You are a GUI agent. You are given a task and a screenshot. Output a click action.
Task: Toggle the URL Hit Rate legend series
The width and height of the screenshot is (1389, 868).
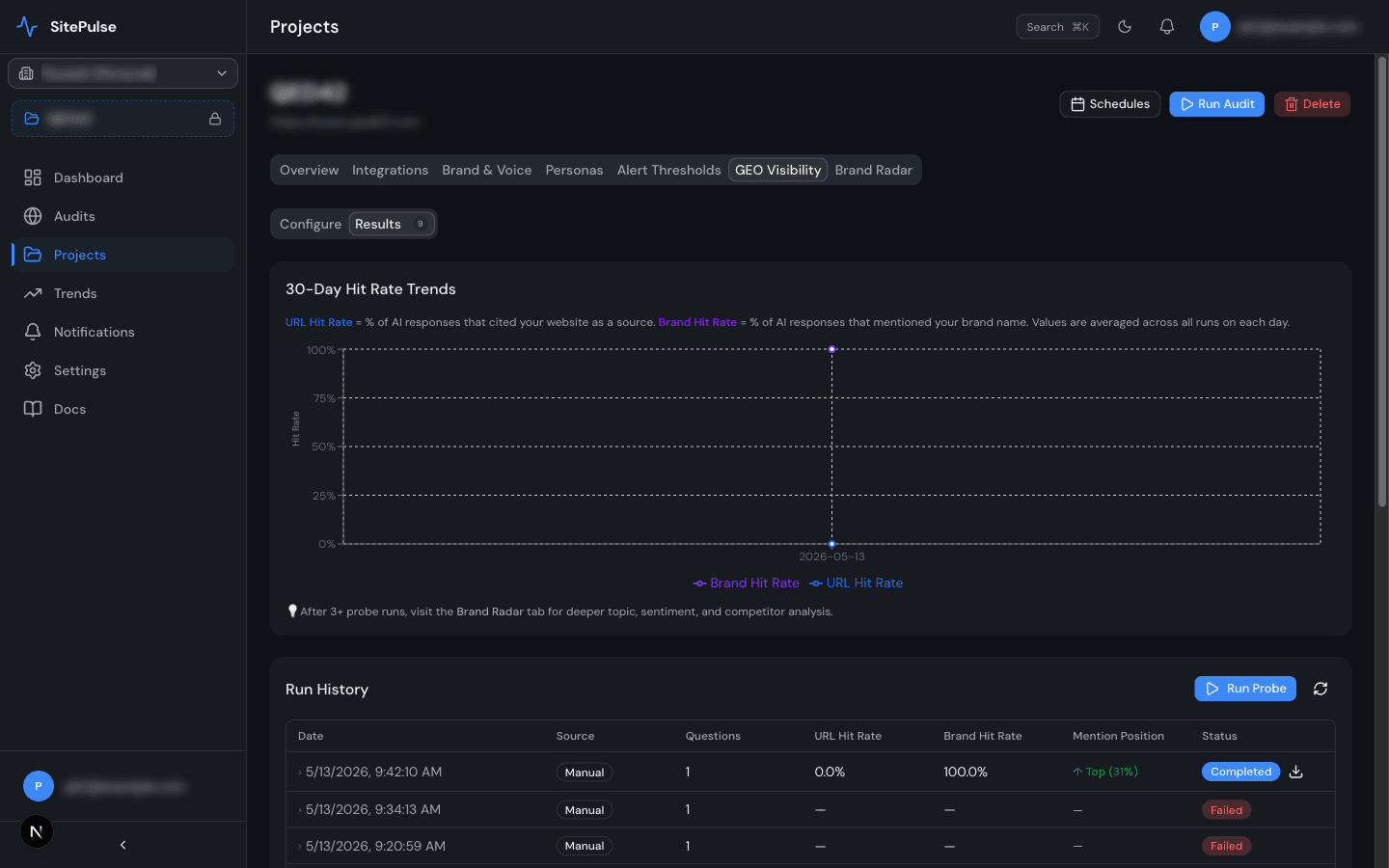(857, 583)
